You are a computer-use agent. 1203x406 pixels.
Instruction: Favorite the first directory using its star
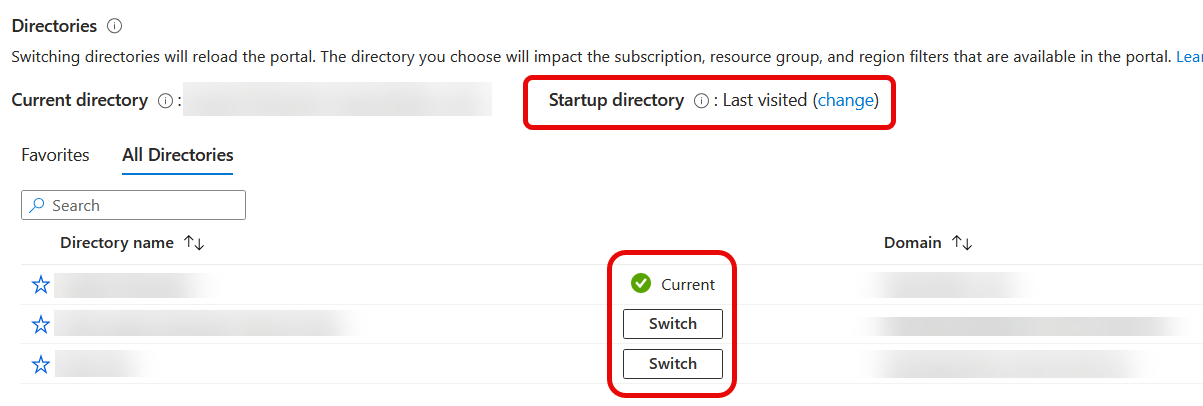pos(41,285)
